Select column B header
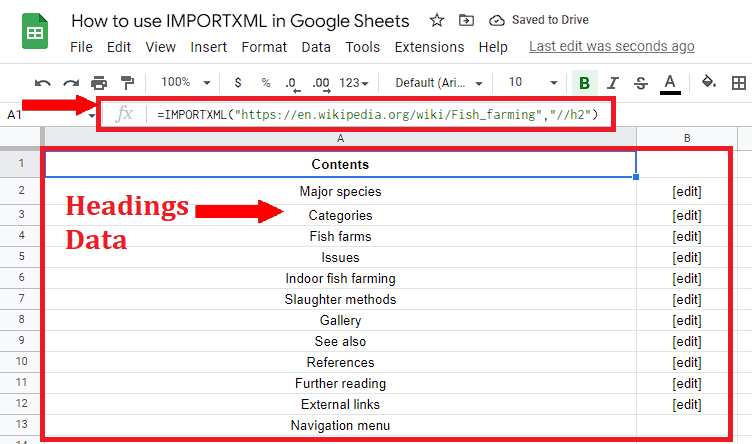Viewport: 752px width, 444px height. point(687,138)
